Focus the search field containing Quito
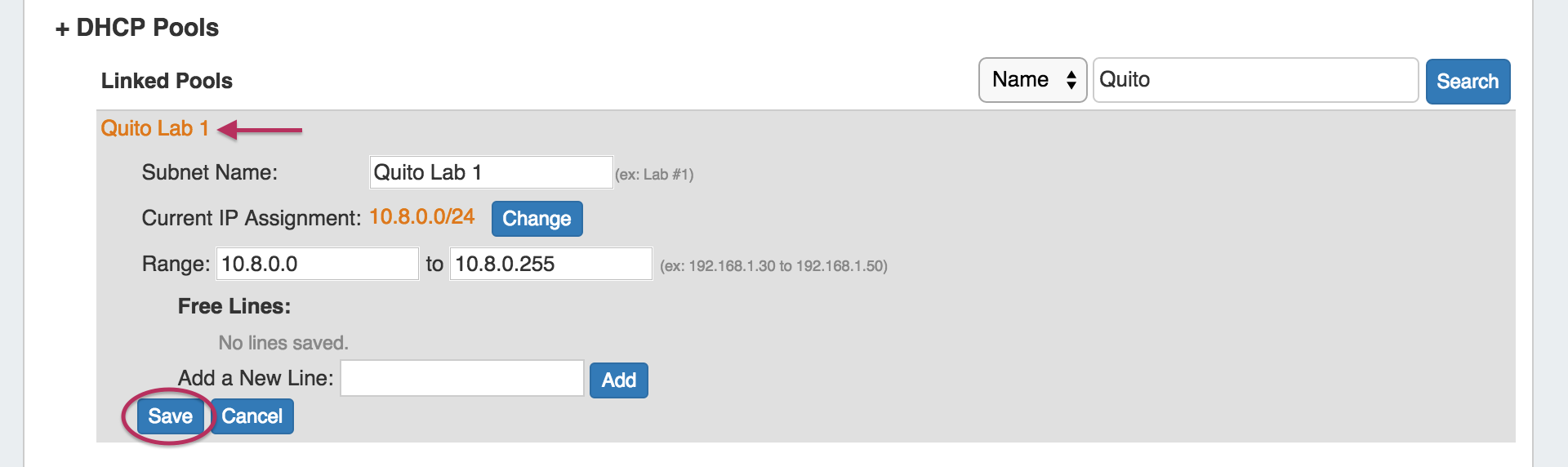 click(x=1254, y=80)
